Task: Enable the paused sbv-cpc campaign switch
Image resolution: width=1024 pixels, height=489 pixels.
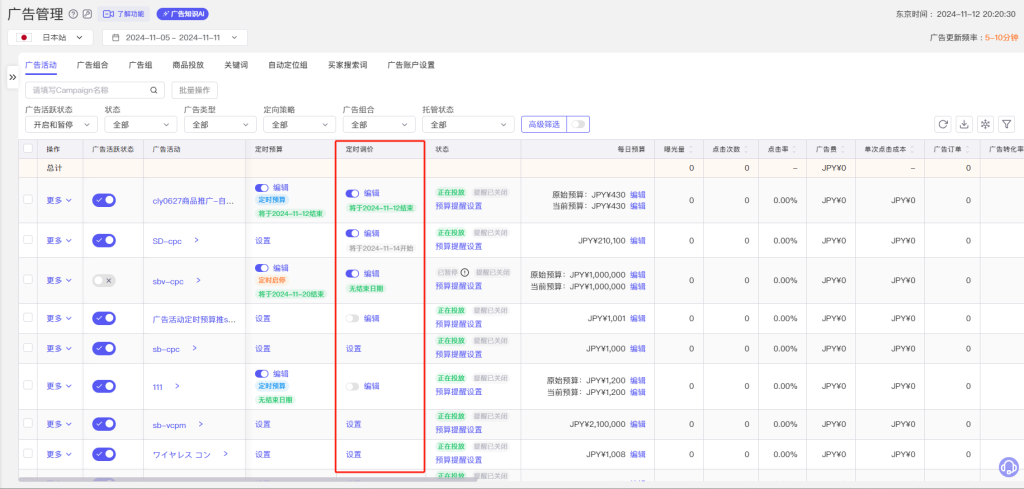Action: click(104, 280)
